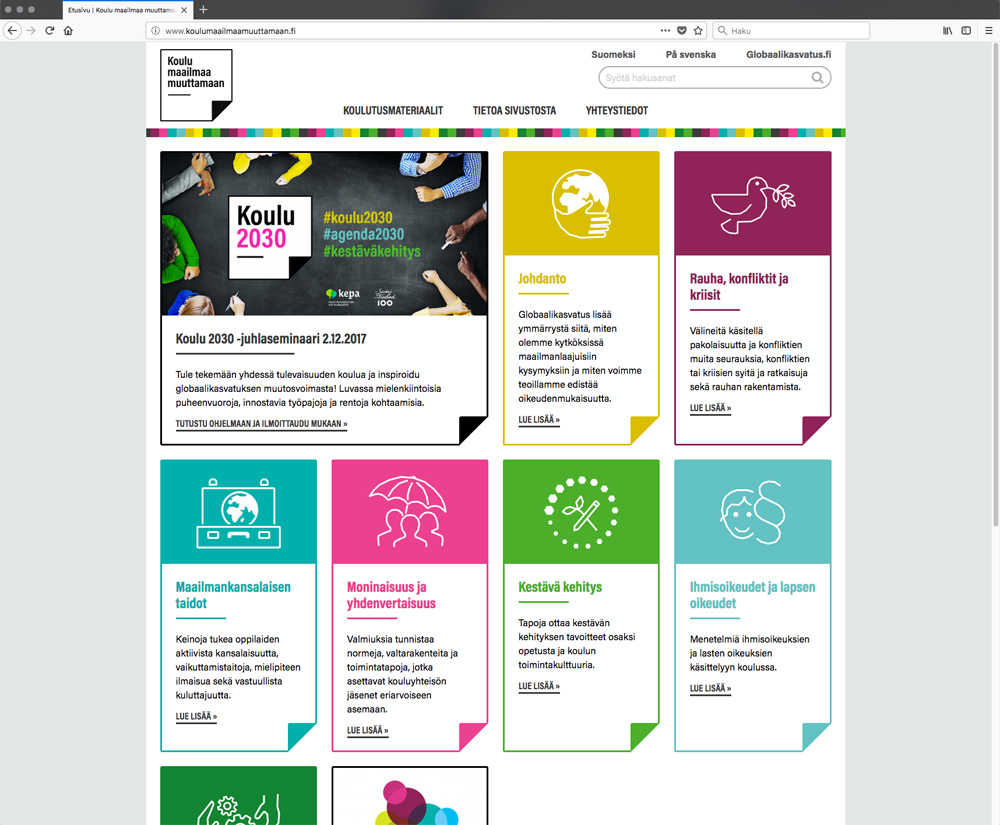The image size is (1000, 825).
Task: Switch language to Suomeksi
Action: 613,55
